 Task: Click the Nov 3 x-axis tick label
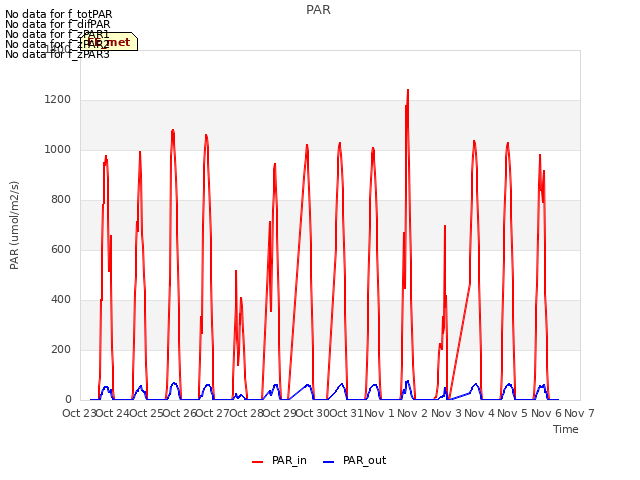pyautogui.click(x=446, y=413)
